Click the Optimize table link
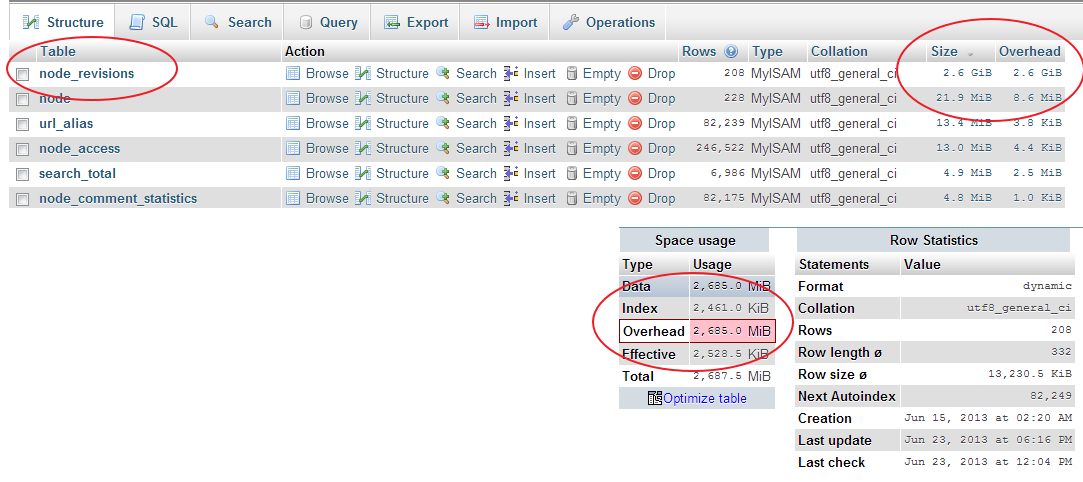 click(x=704, y=398)
